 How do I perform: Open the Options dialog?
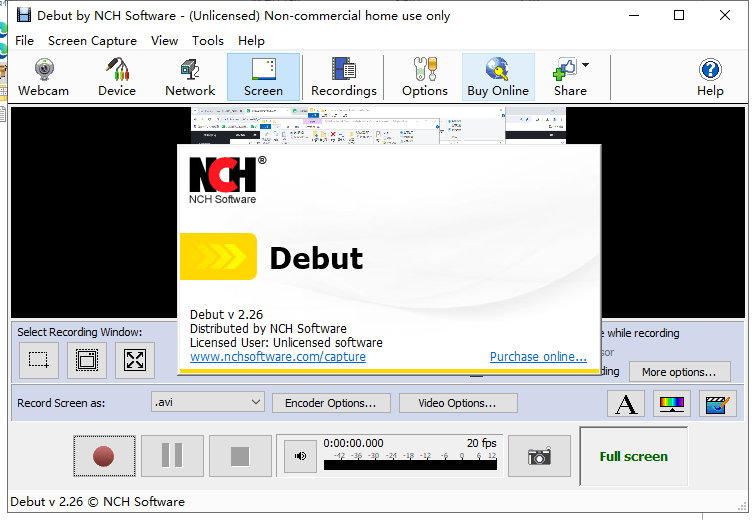425,77
